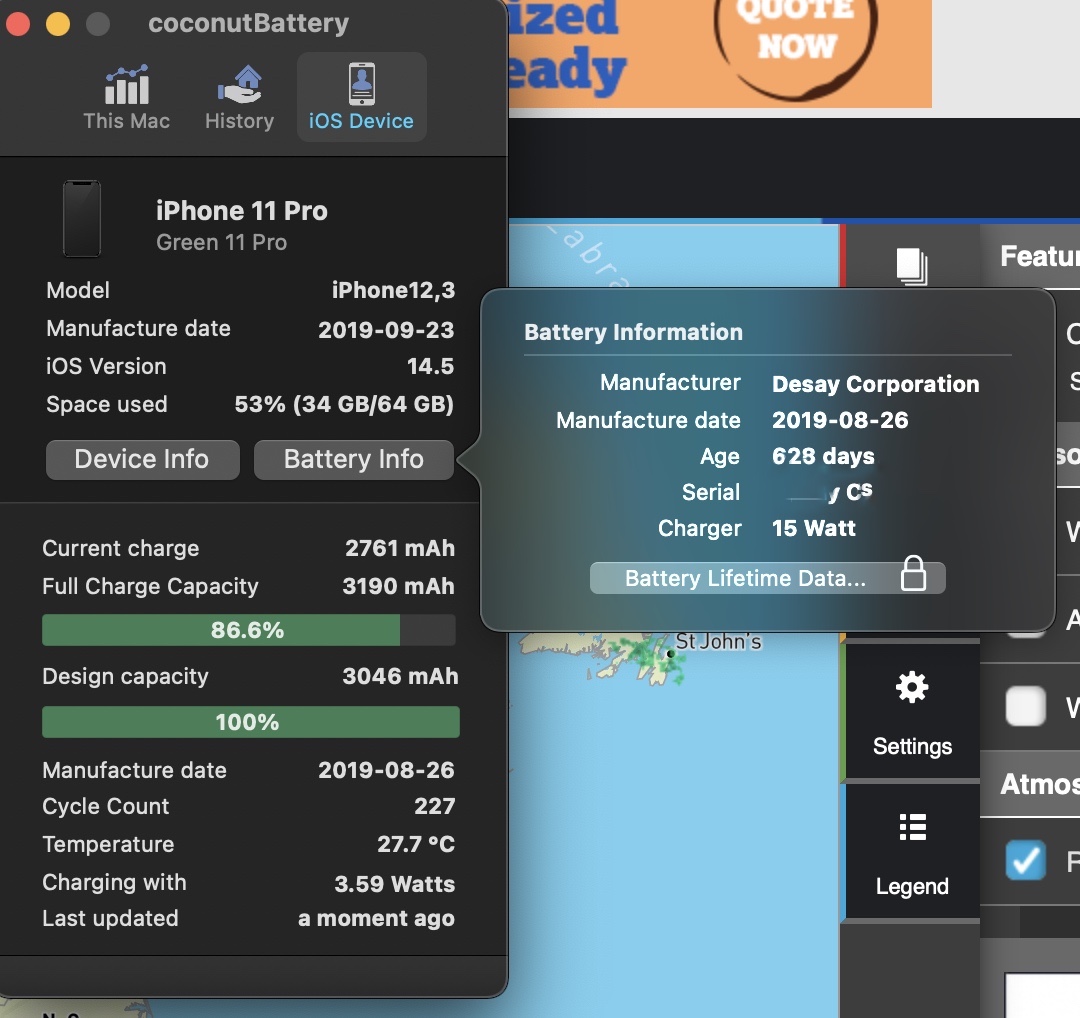The image size is (1080, 1018).
Task: Open Battery Lifetime Data
Action: [x=767, y=578]
